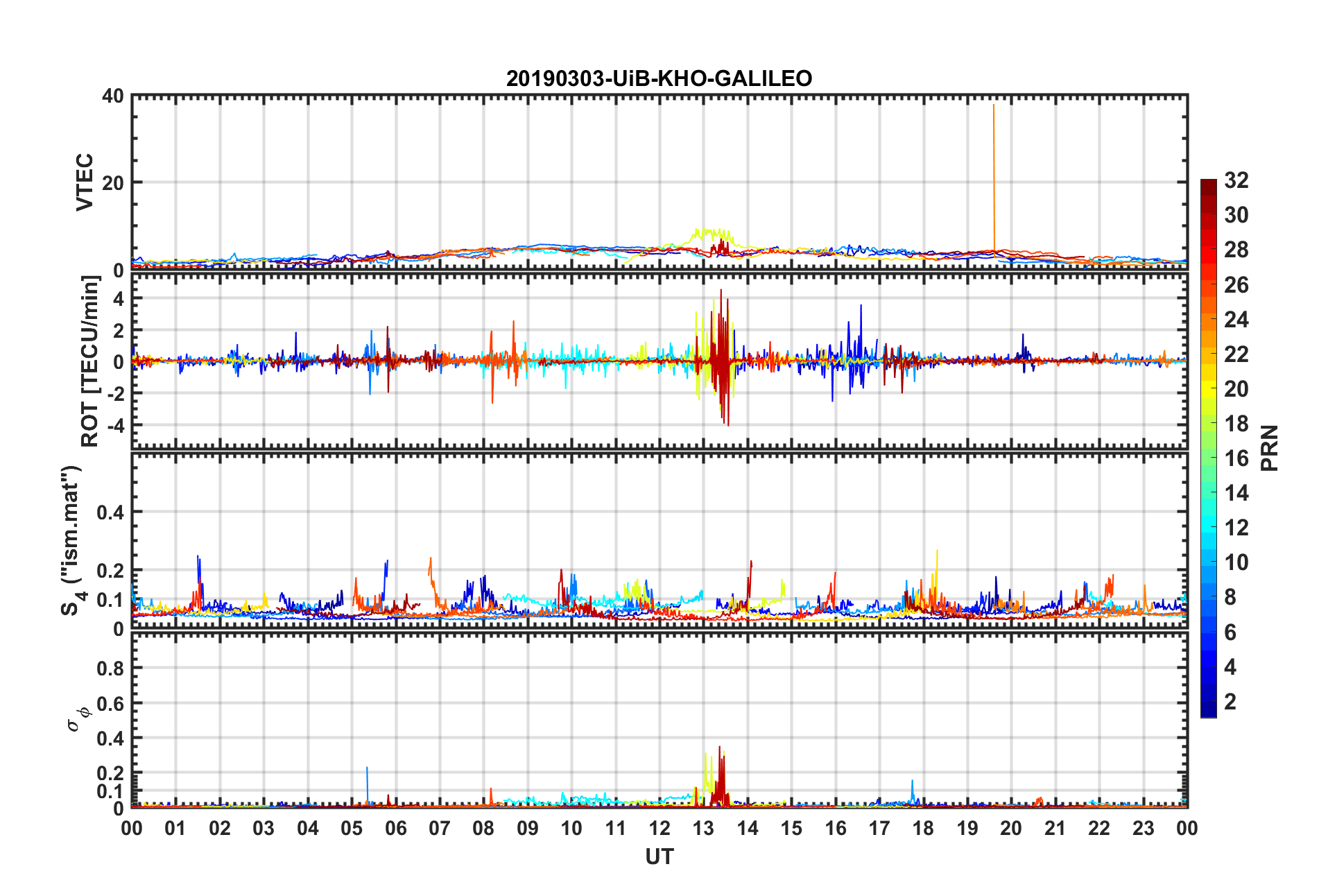Select the 15 hour label on the UT axis

click(791, 828)
